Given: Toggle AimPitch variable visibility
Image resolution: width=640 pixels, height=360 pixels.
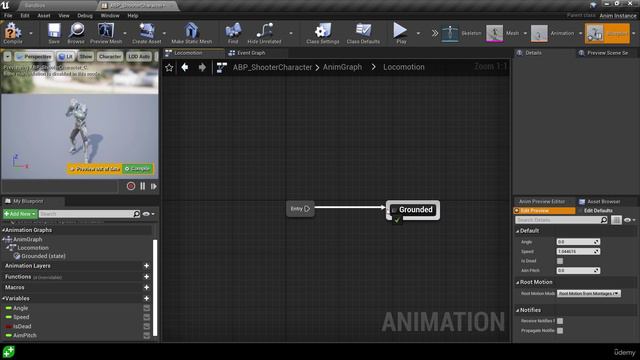Looking at the screenshot, I should [x=147, y=336].
